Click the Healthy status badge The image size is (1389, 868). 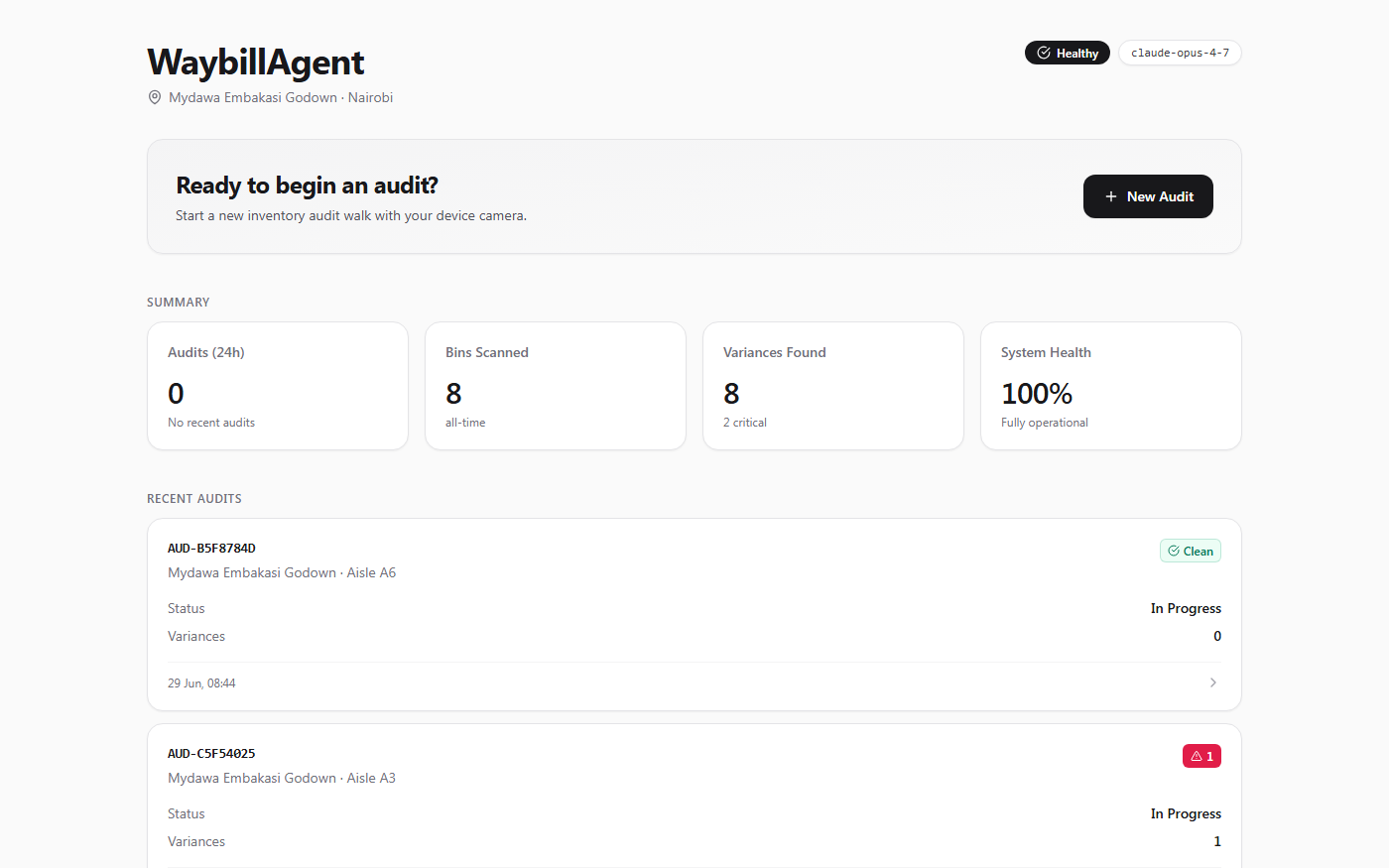tap(1068, 53)
